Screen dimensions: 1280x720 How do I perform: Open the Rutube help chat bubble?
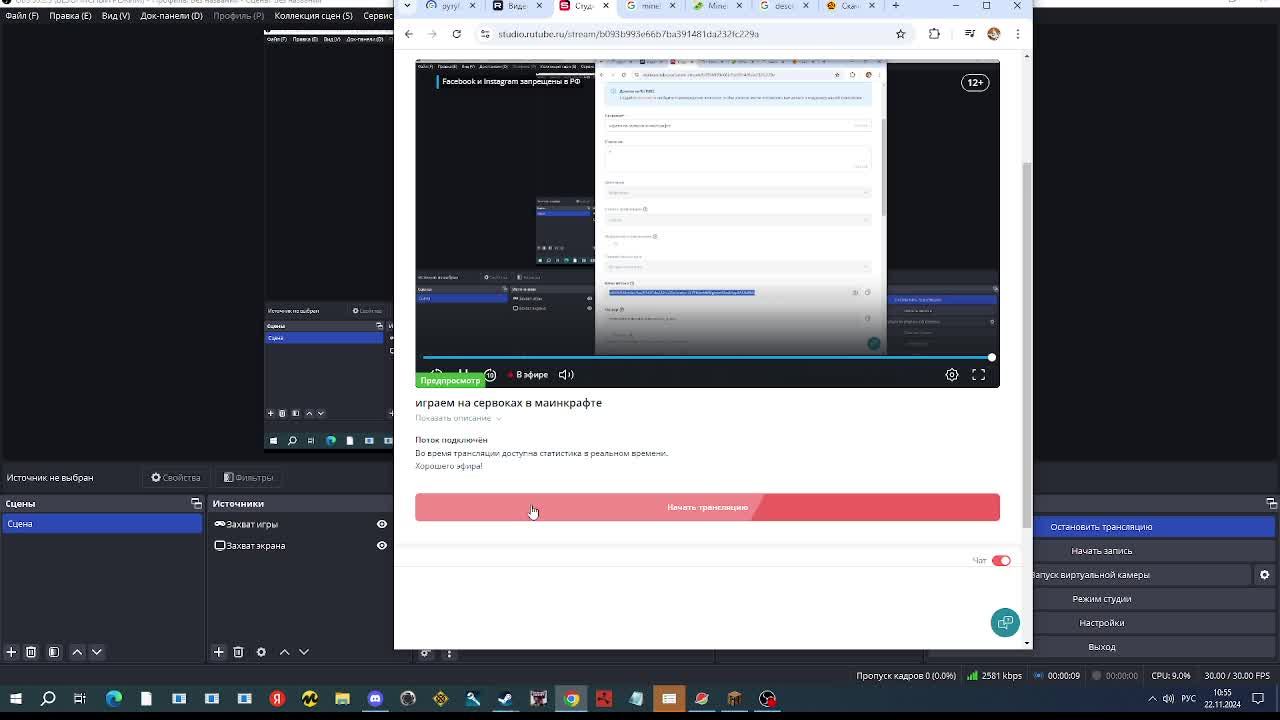pos(1005,622)
